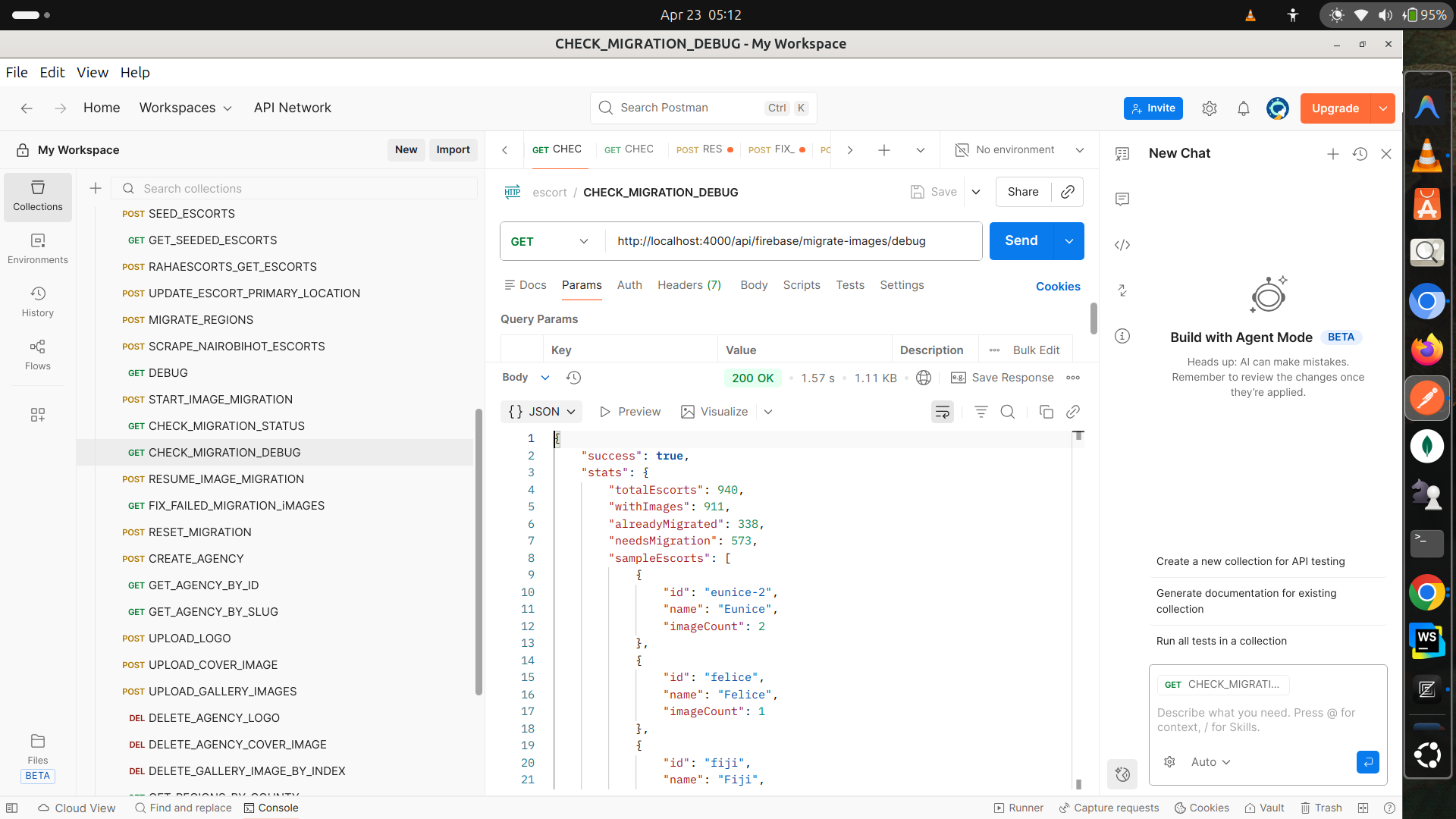Open the code snippet panel icon
This screenshot has width=1456, height=819.
click(1122, 245)
